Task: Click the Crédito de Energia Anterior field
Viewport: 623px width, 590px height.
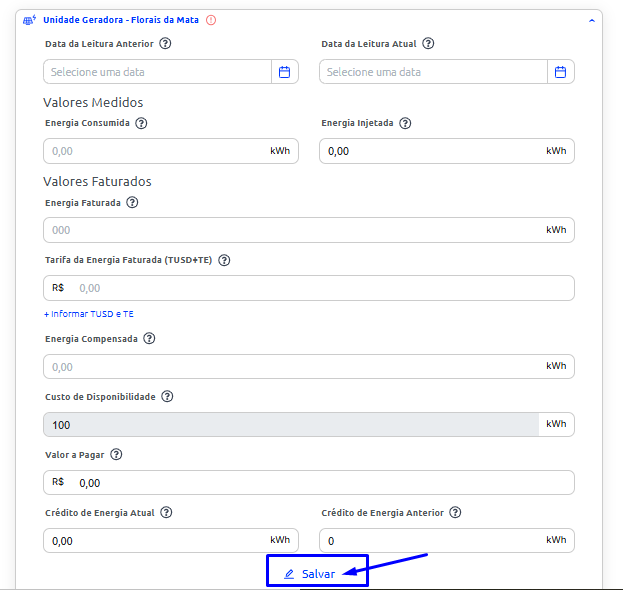Action: (x=431, y=541)
